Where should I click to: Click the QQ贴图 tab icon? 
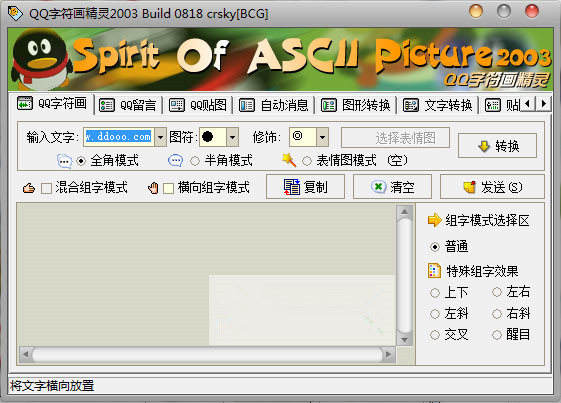point(177,105)
